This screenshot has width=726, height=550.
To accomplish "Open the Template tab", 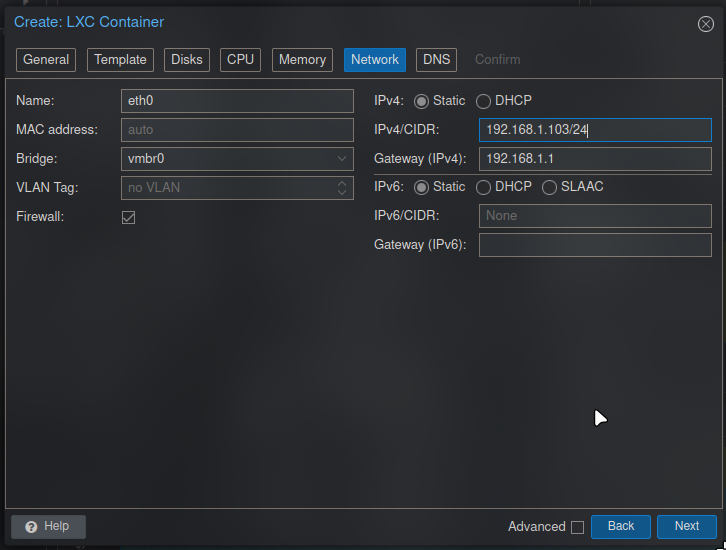I will point(121,60).
